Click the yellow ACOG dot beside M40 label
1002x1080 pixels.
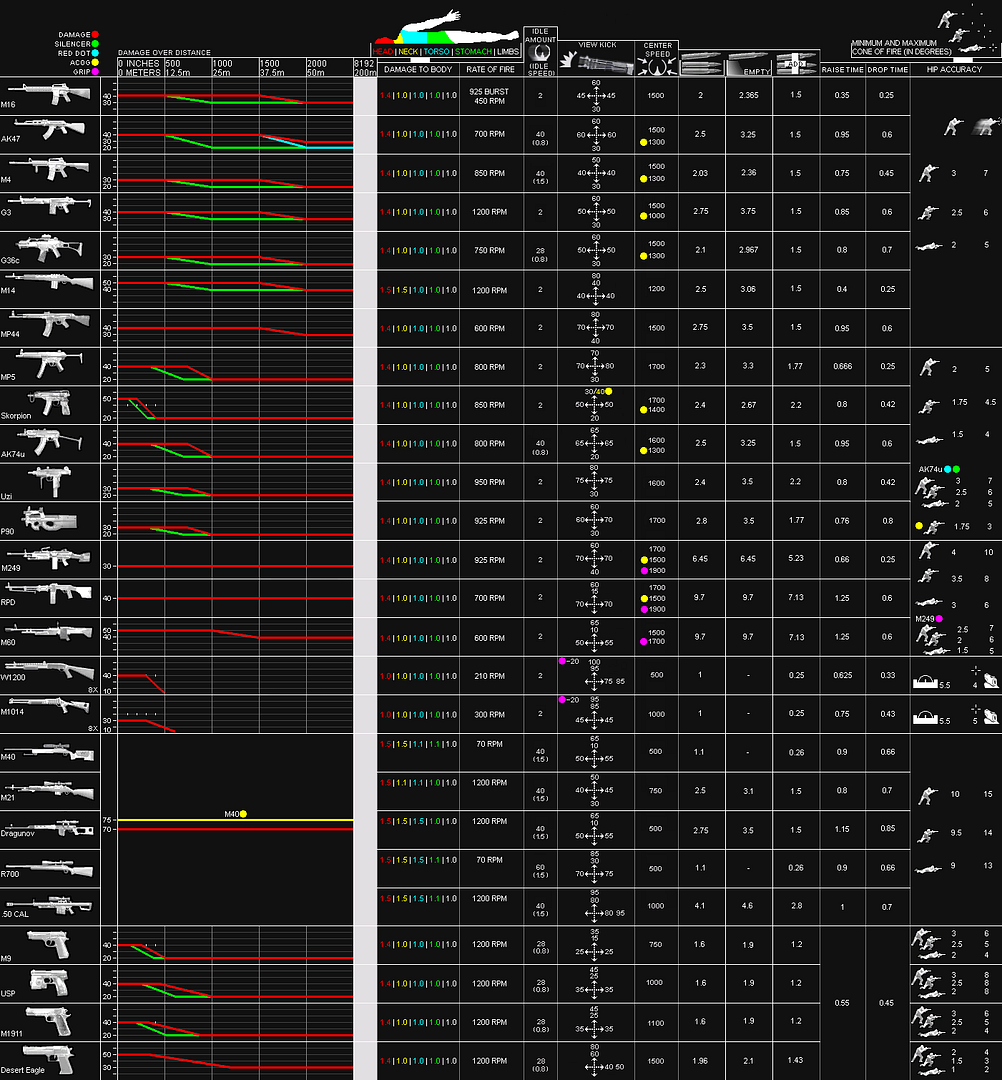[x=243, y=814]
